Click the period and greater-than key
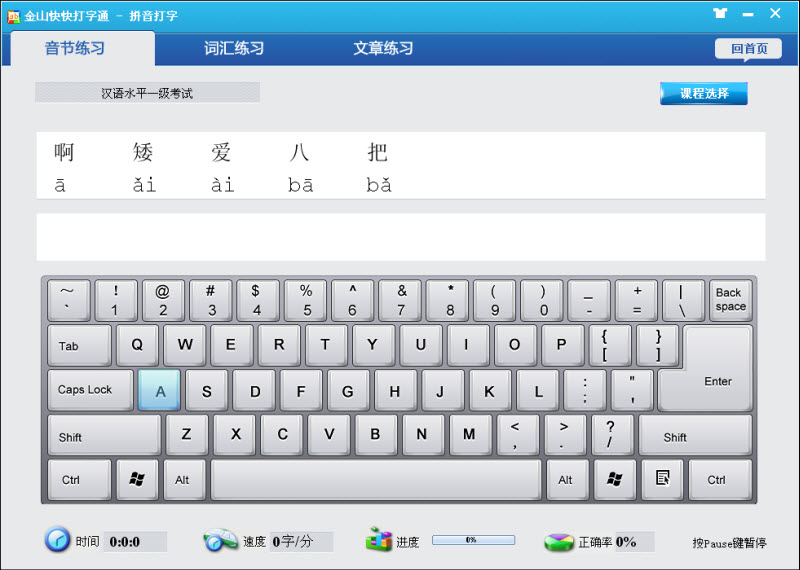800x570 pixels. click(x=564, y=435)
